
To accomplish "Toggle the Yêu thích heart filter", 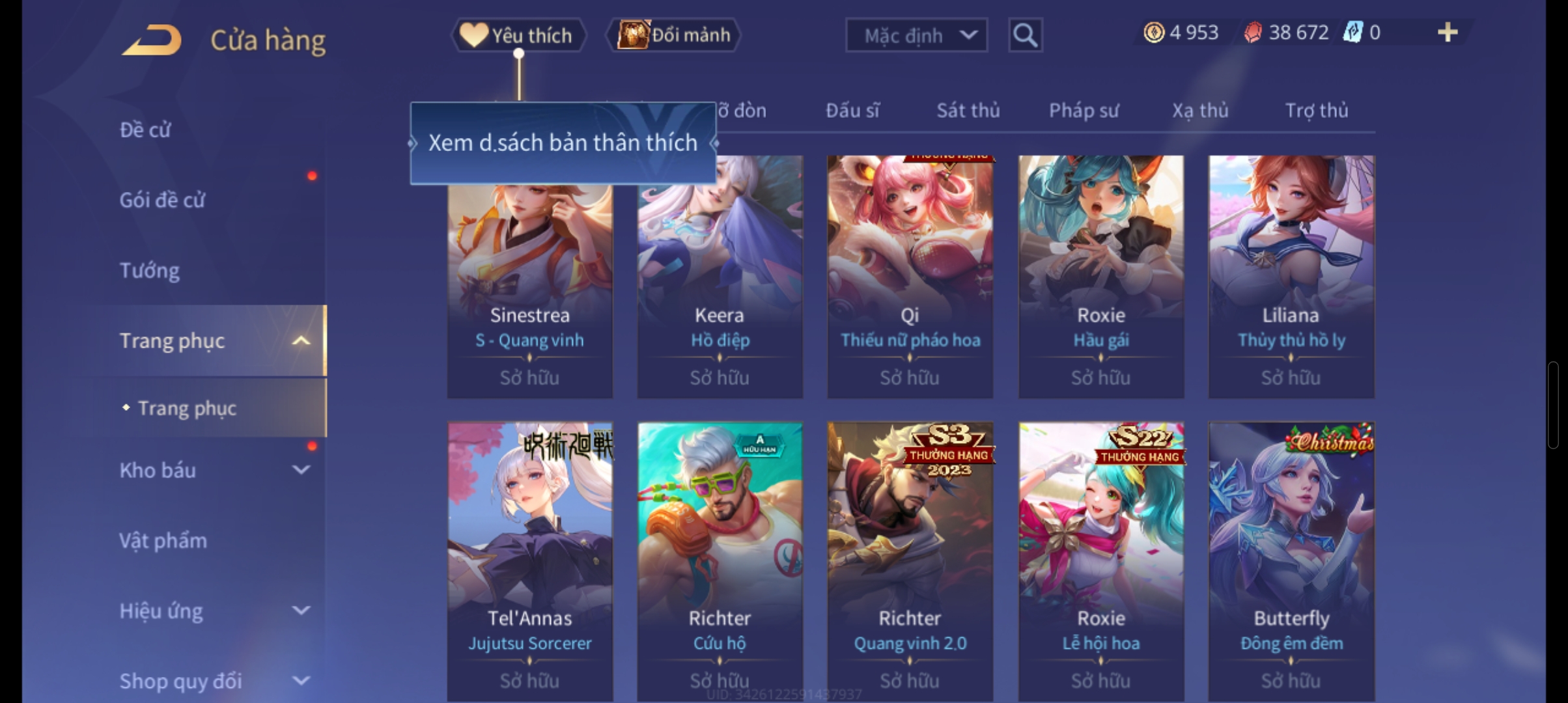I will (518, 34).
